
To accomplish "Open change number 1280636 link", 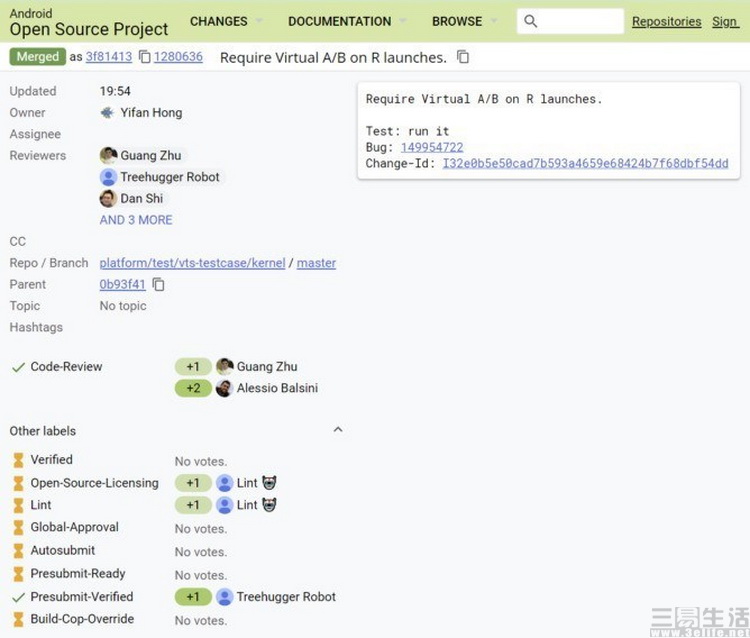I will 178,57.
